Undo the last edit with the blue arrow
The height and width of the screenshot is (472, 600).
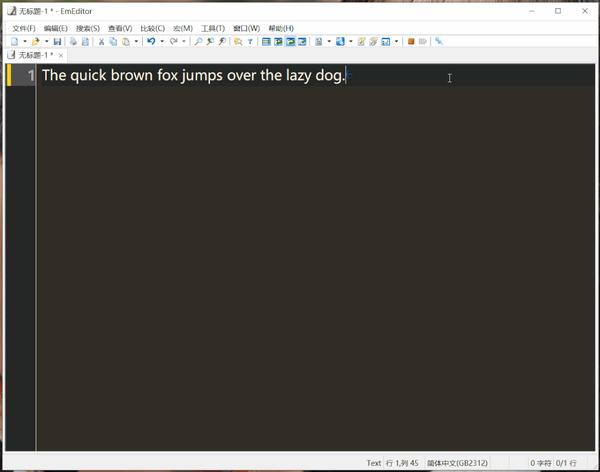pyautogui.click(x=151, y=41)
